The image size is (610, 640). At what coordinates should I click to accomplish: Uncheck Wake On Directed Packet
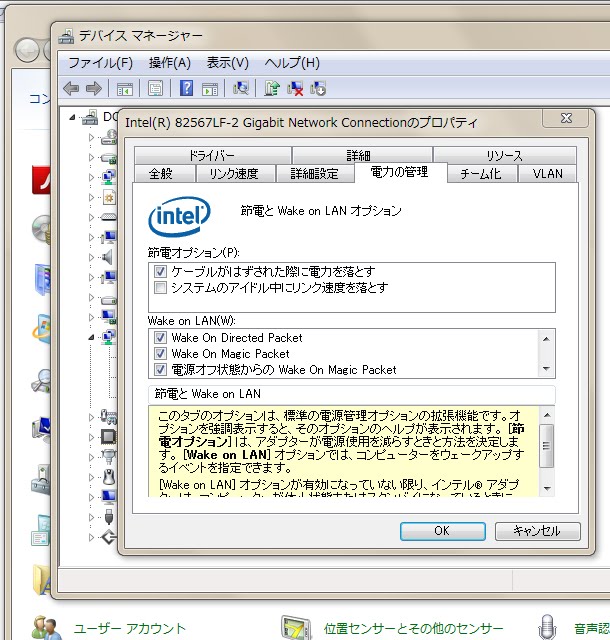click(160, 338)
